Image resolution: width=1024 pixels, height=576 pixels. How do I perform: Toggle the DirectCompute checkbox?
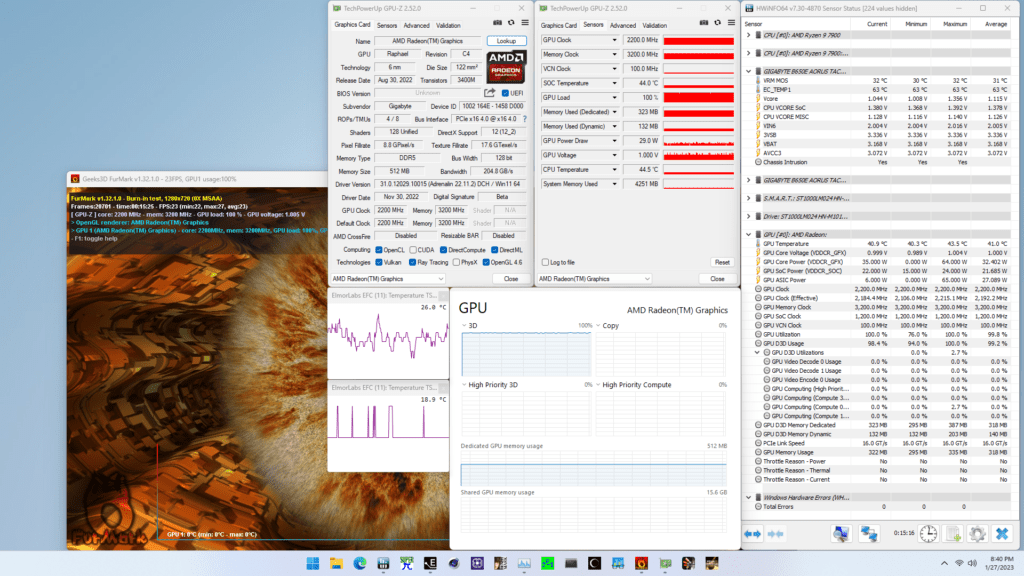[443, 249]
